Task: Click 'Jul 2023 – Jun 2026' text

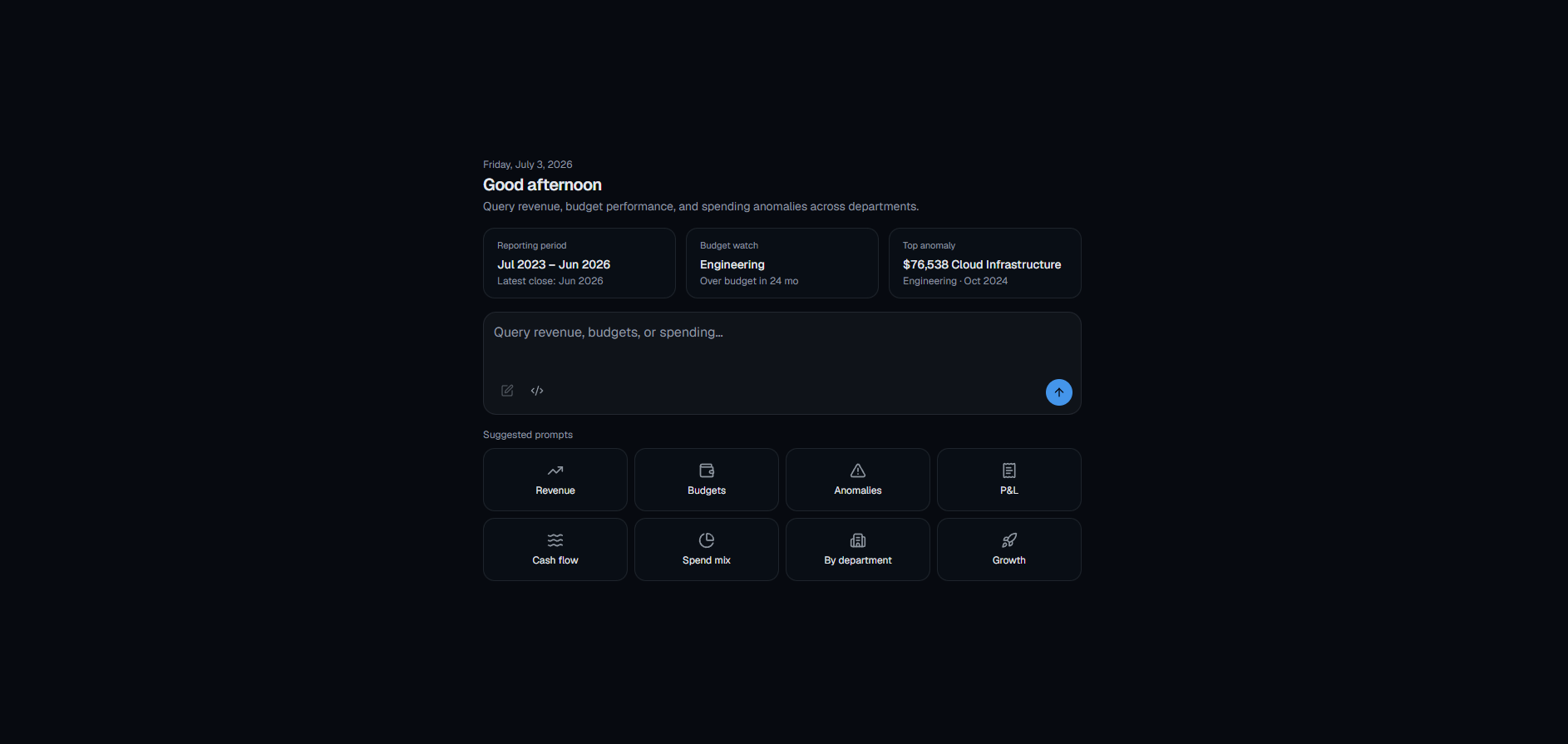Action: 554,264
